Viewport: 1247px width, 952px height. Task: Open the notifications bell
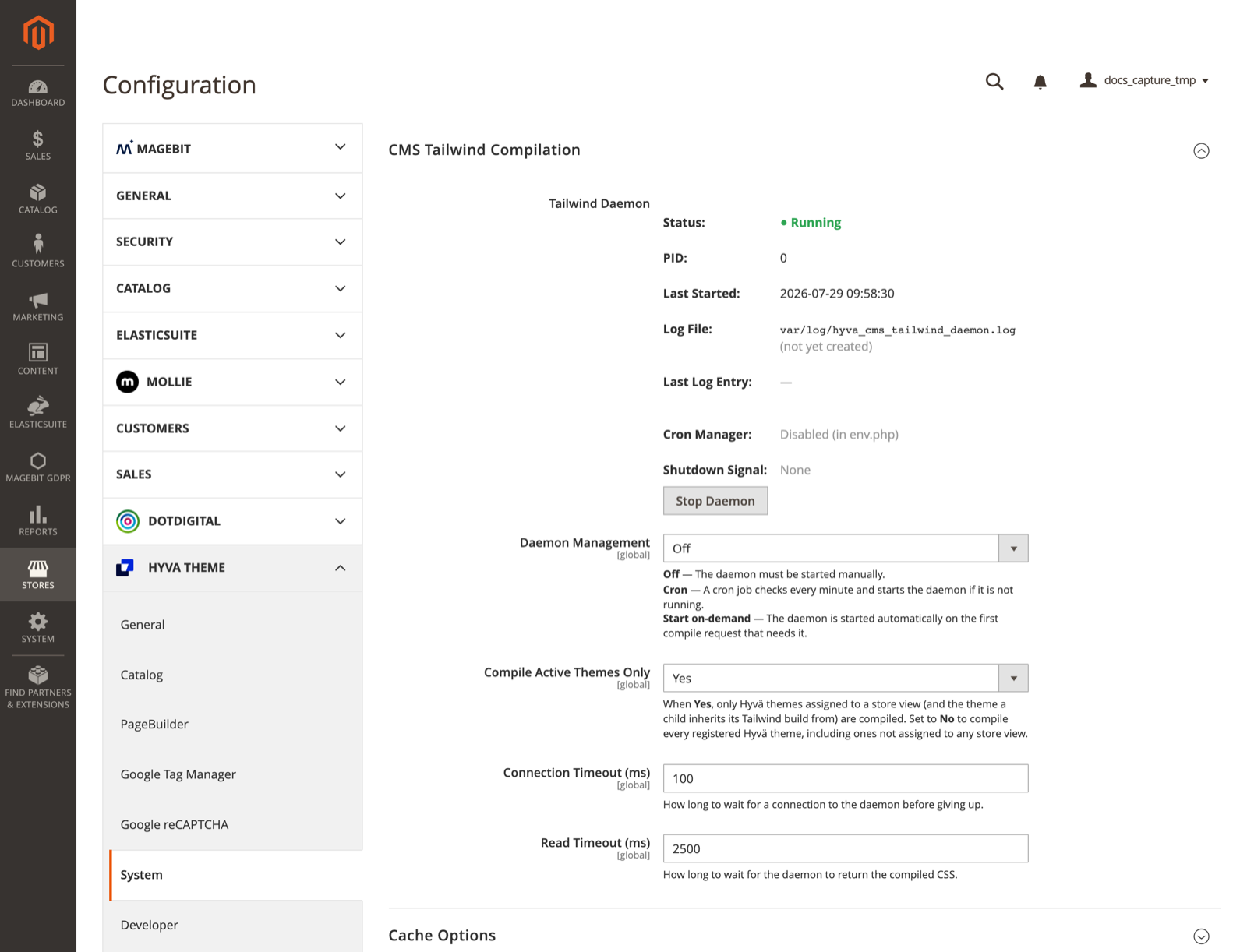click(1040, 82)
